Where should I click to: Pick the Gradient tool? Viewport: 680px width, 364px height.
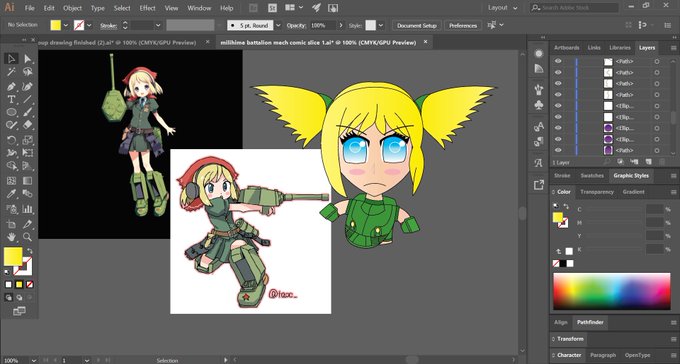coord(27,180)
